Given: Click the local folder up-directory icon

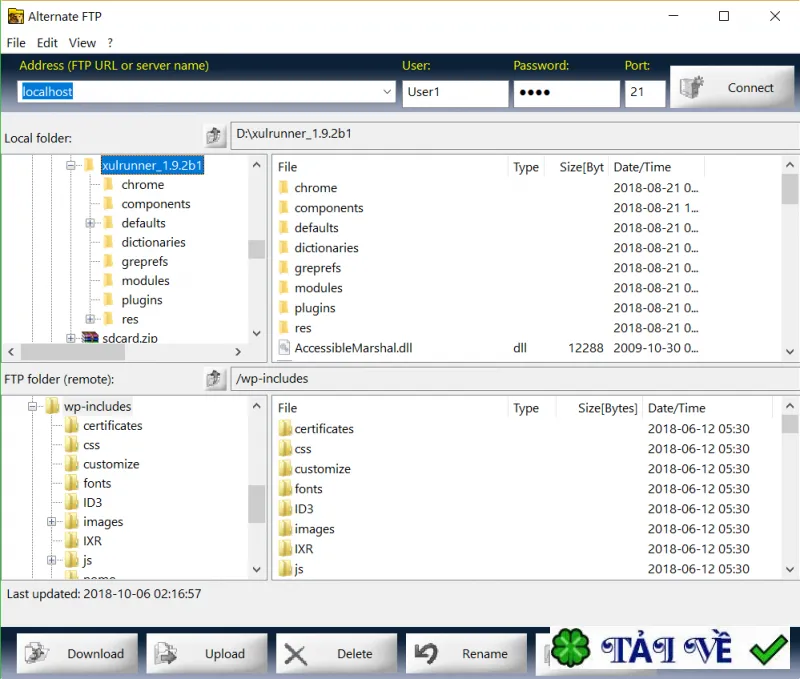Looking at the screenshot, I should 214,136.
